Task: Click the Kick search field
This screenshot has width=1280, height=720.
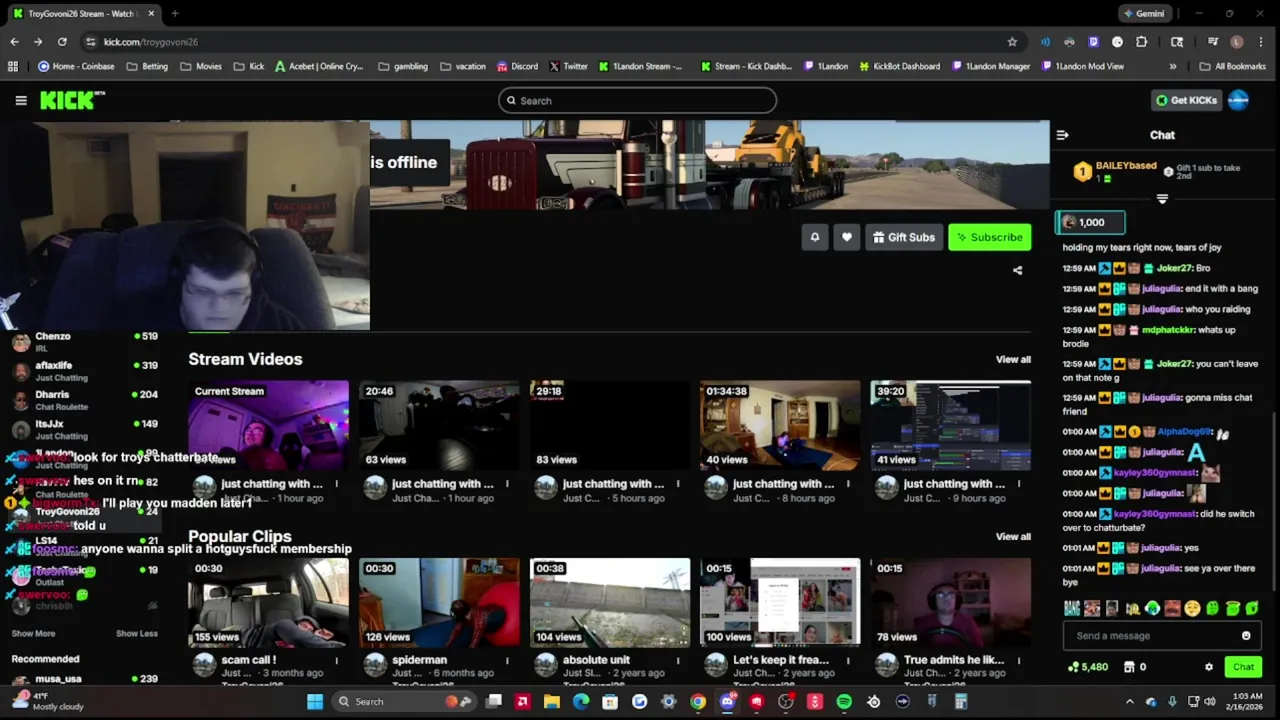Action: click(638, 100)
